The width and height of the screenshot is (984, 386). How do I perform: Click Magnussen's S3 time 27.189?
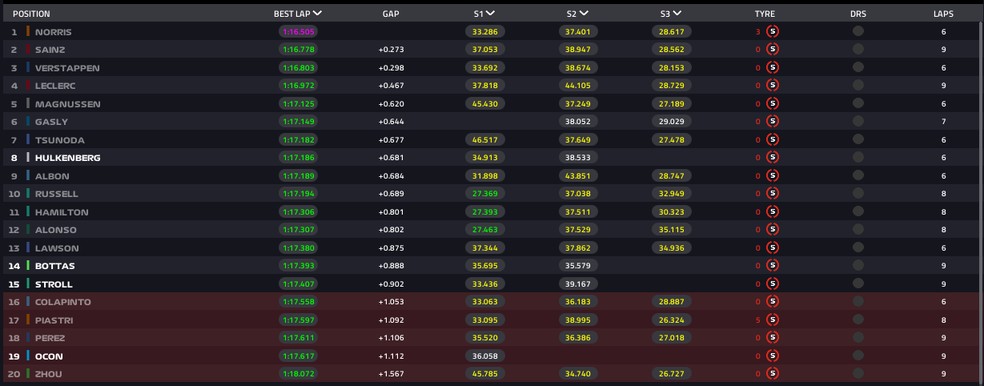[672, 104]
